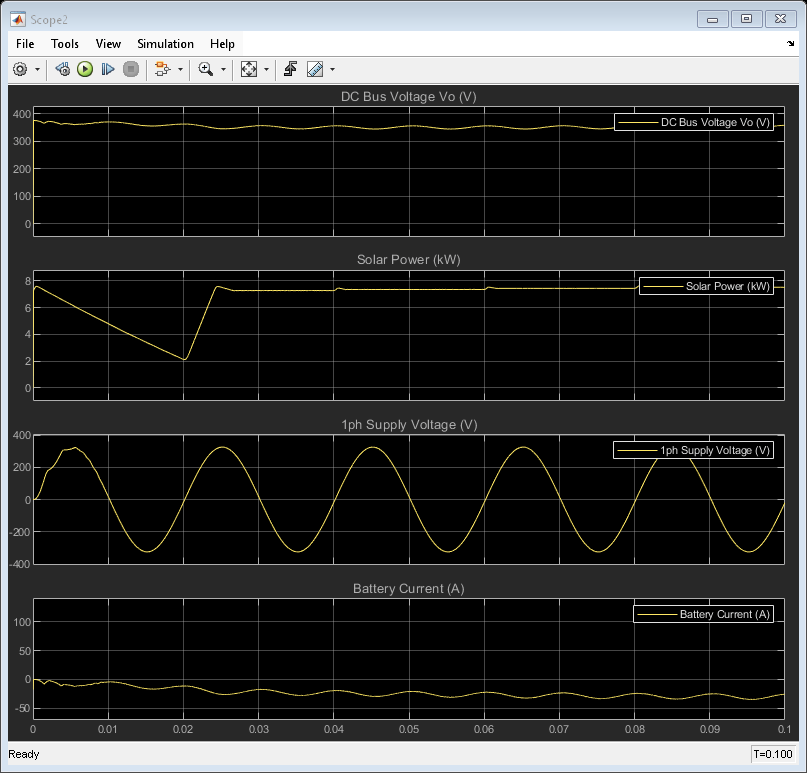The image size is (807, 773).
Task: Open the Triggers tool icon
Action: click(290, 69)
